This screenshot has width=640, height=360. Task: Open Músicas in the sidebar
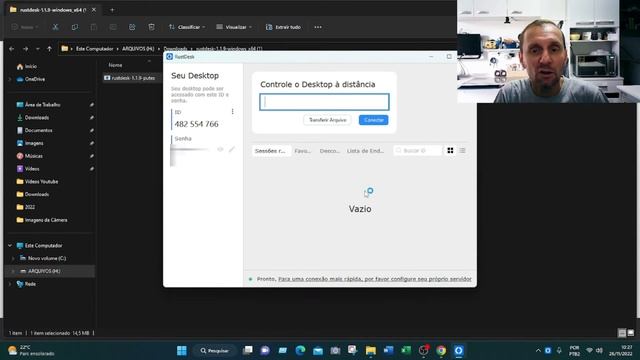[x=33, y=156]
